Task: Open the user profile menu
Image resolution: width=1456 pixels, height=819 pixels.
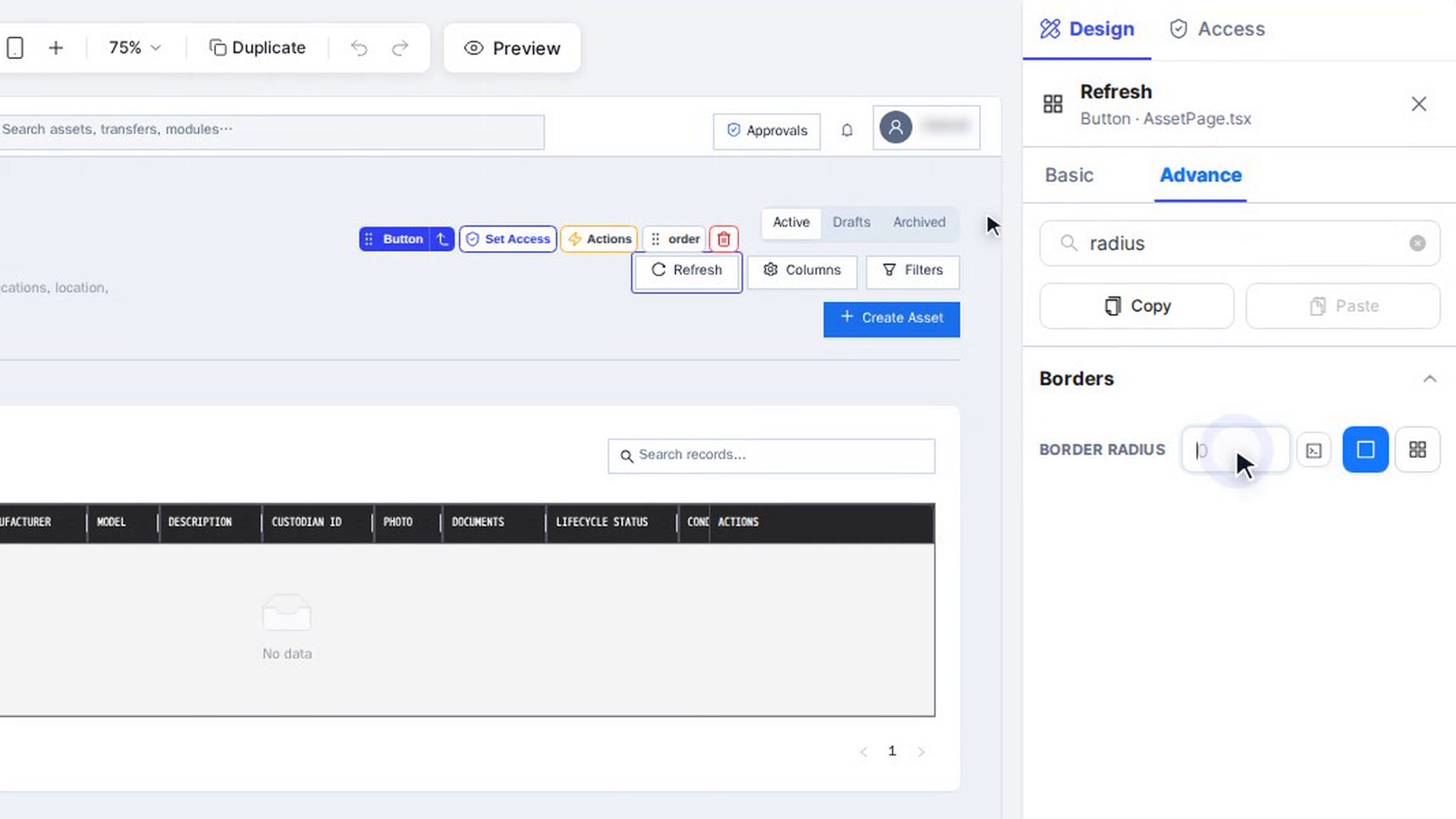Action: coord(926,127)
